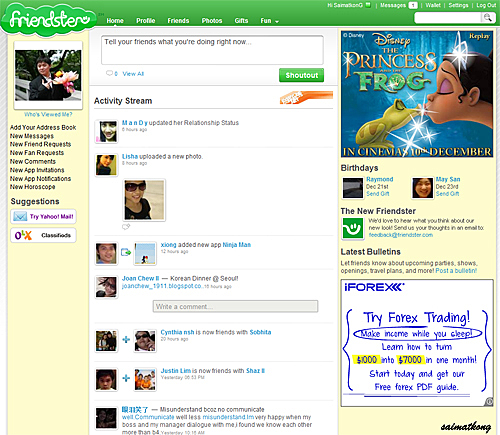
Task: Open Who's Viewed Me link
Action: (48, 114)
